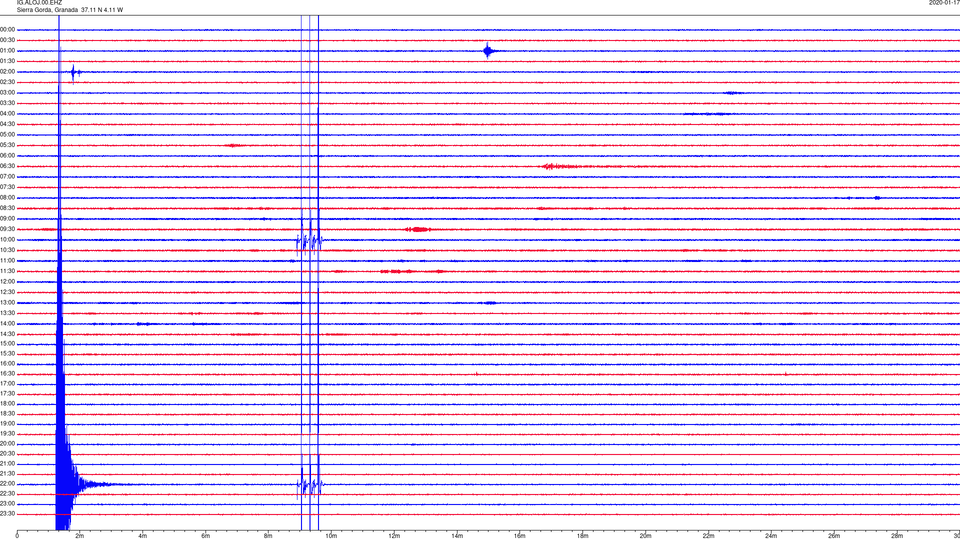
Task: Click the 4m axis tick label
Action: pos(143,536)
